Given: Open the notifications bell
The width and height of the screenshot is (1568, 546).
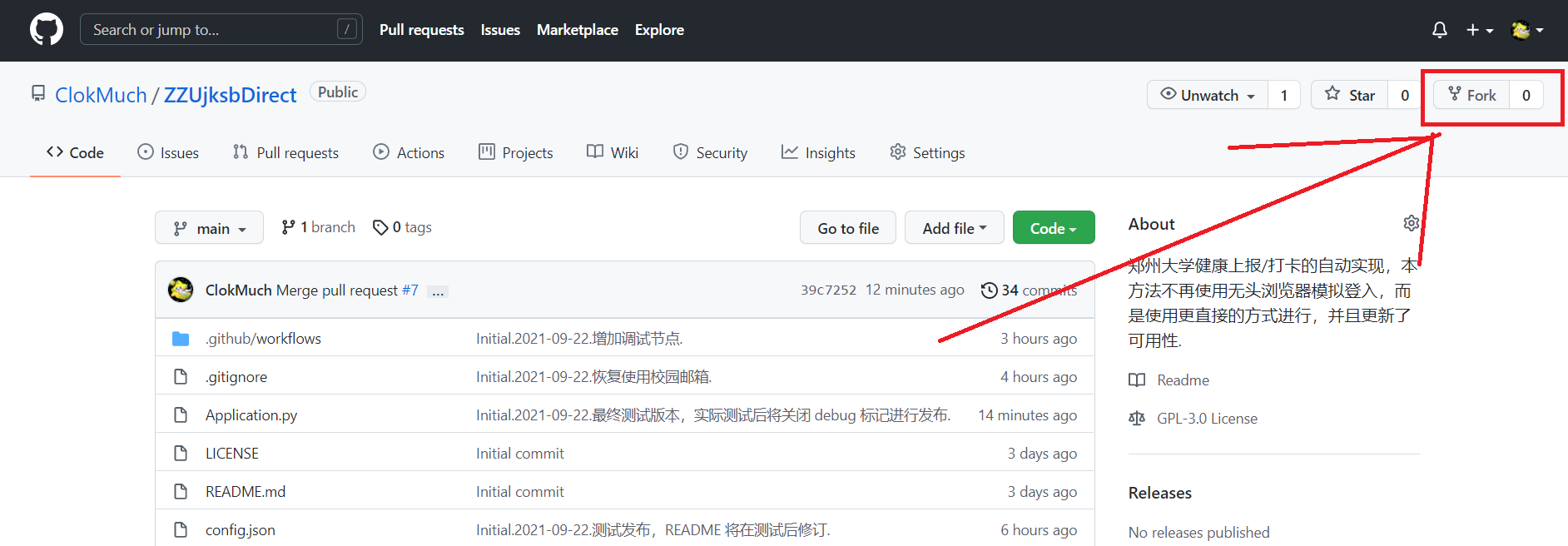Looking at the screenshot, I should pos(1439,30).
